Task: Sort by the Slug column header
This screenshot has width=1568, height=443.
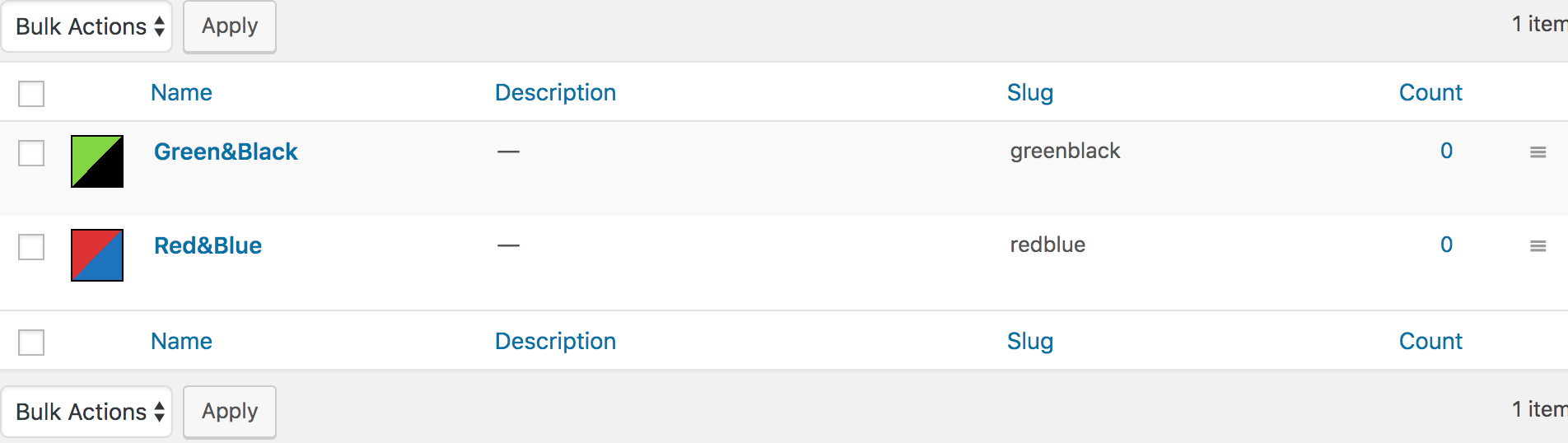Action: (1029, 92)
